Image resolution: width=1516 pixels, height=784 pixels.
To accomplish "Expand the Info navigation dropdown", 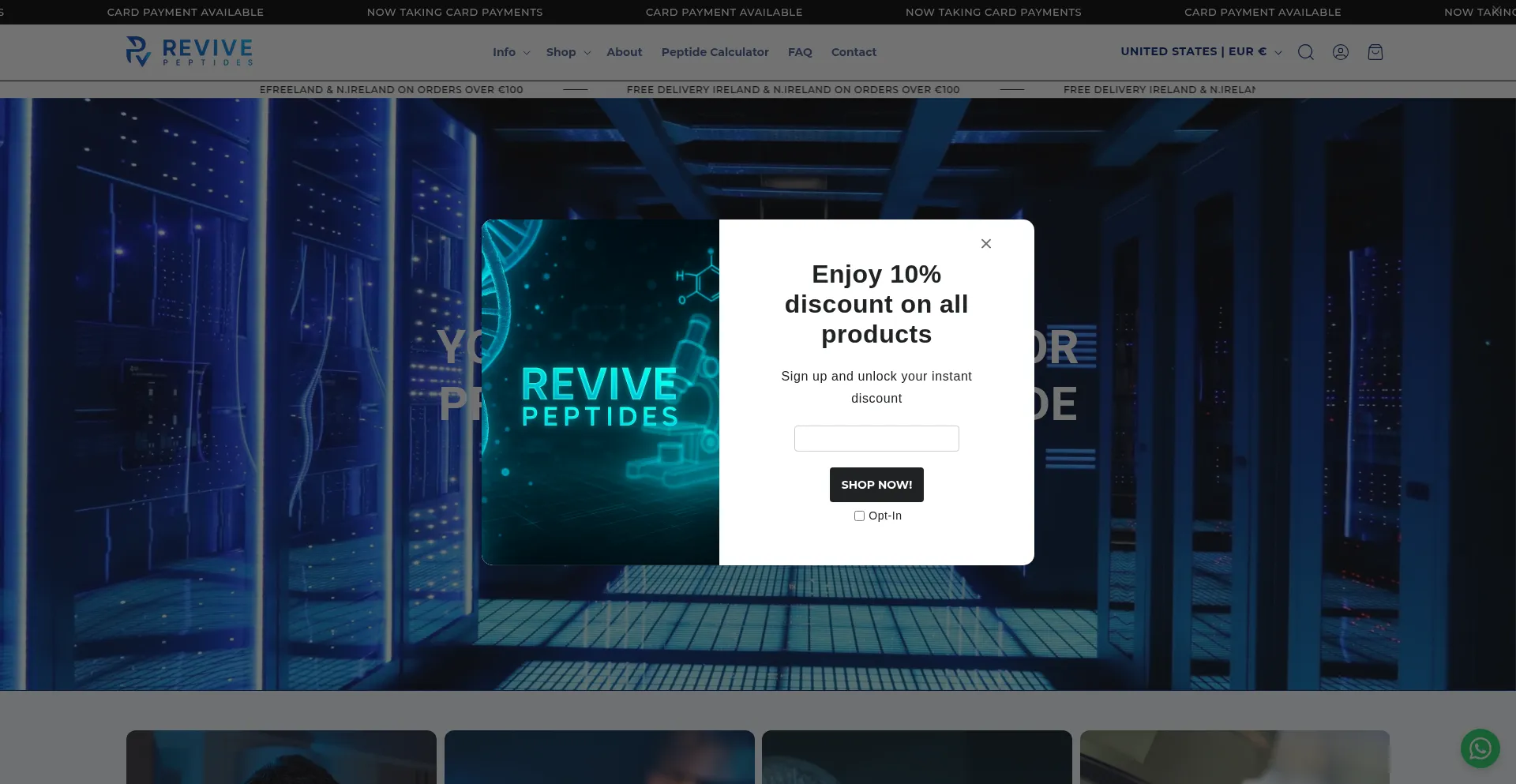I will pyautogui.click(x=511, y=52).
